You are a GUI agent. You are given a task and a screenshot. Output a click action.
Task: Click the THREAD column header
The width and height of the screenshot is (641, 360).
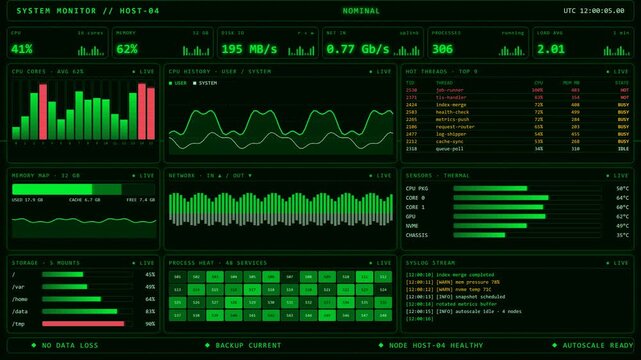coord(444,83)
